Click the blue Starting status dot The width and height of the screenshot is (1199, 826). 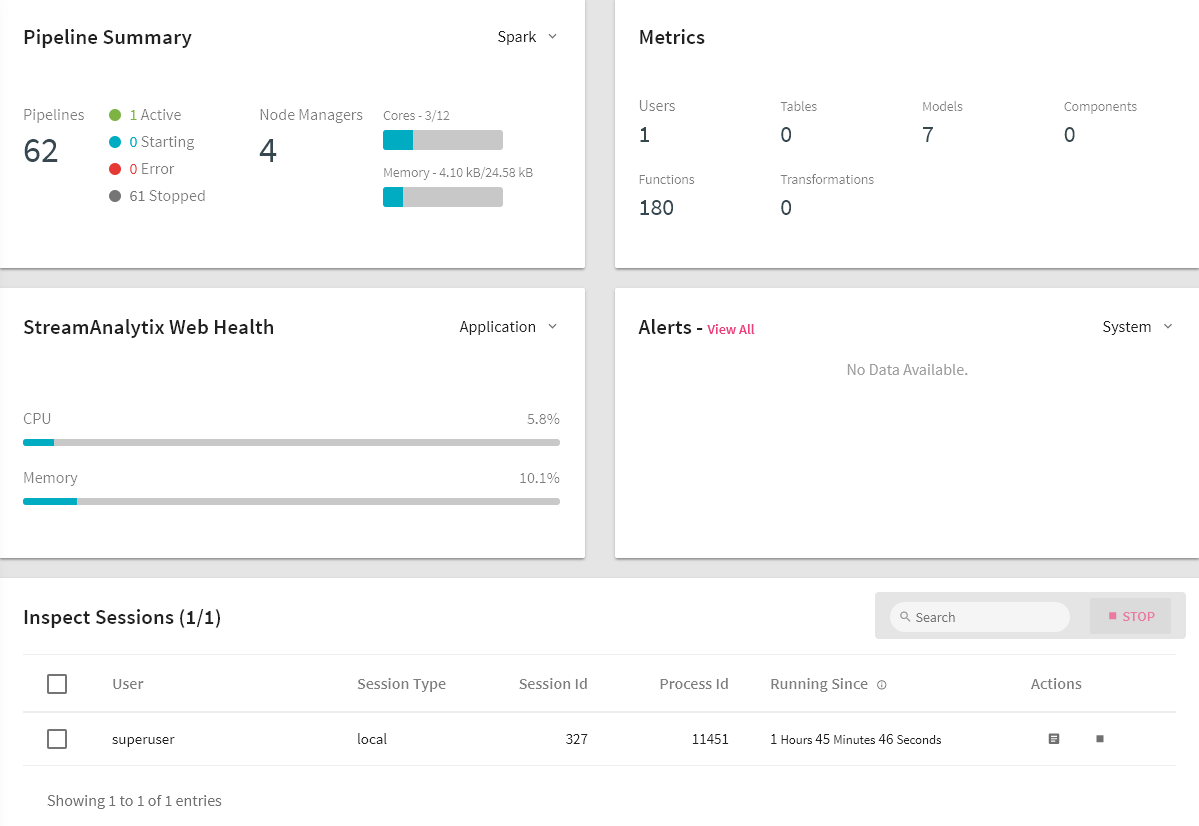click(115, 142)
